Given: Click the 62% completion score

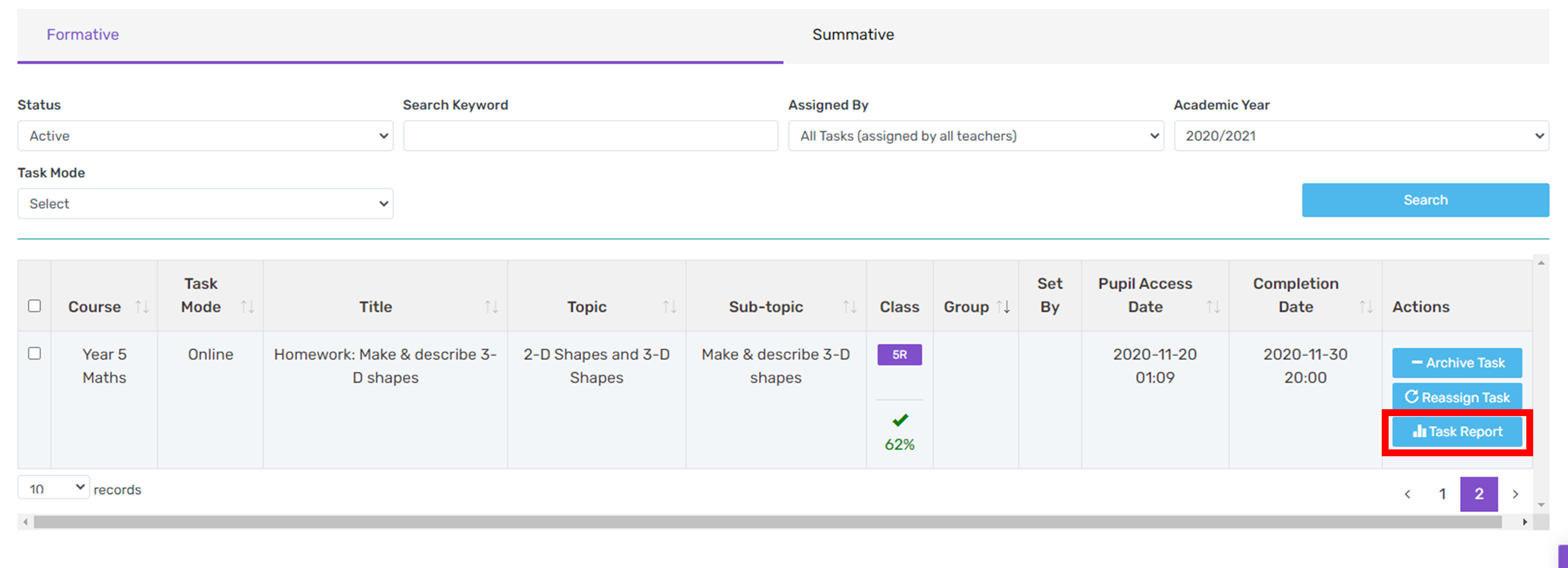Looking at the screenshot, I should click(899, 445).
